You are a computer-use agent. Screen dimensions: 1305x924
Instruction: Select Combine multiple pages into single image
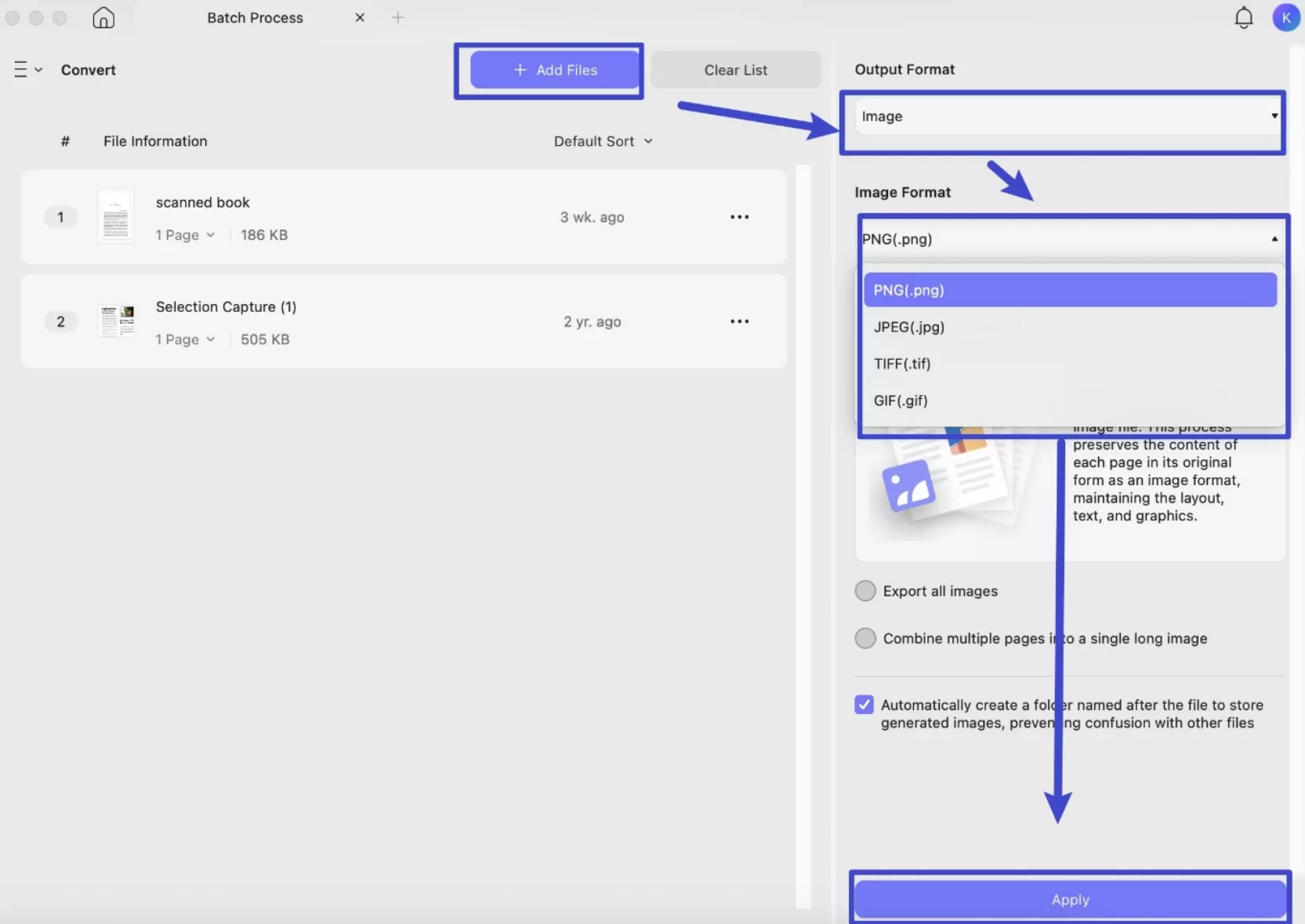point(865,638)
